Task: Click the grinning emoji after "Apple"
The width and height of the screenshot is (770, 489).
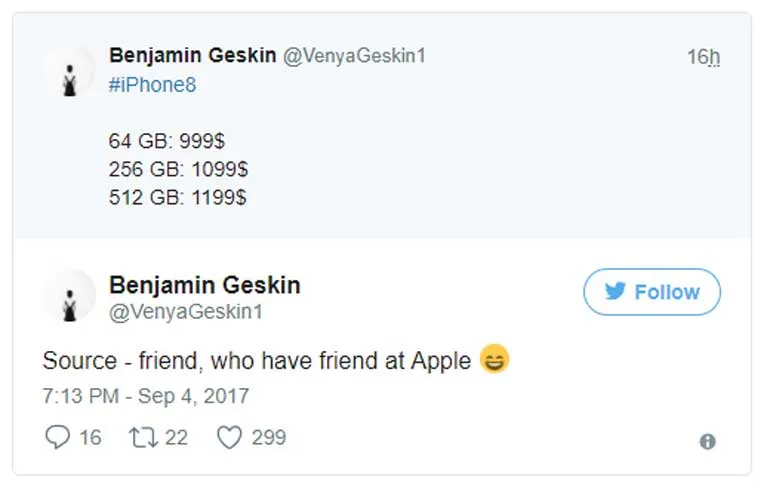Action: (x=494, y=360)
